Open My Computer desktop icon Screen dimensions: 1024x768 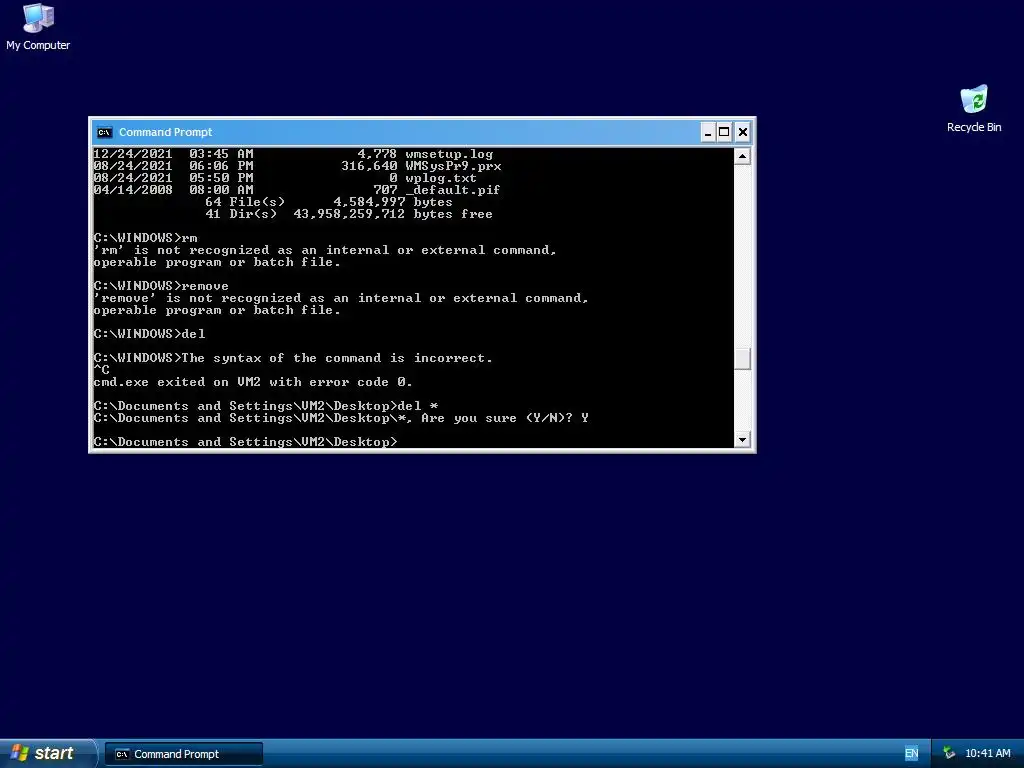pyautogui.click(x=38, y=26)
